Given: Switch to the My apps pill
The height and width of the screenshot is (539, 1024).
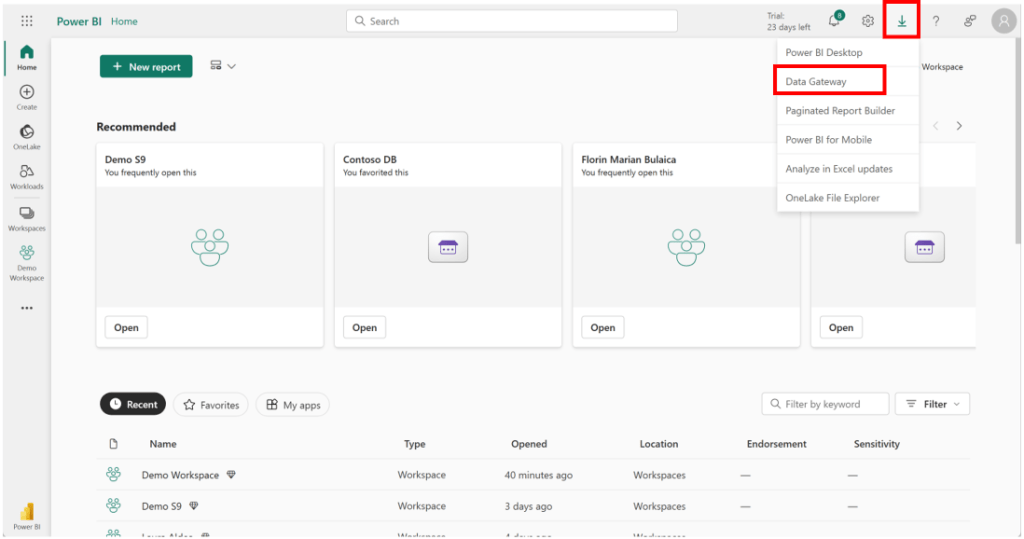Looking at the screenshot, I should pyautogui.click(x=293, y=405).
